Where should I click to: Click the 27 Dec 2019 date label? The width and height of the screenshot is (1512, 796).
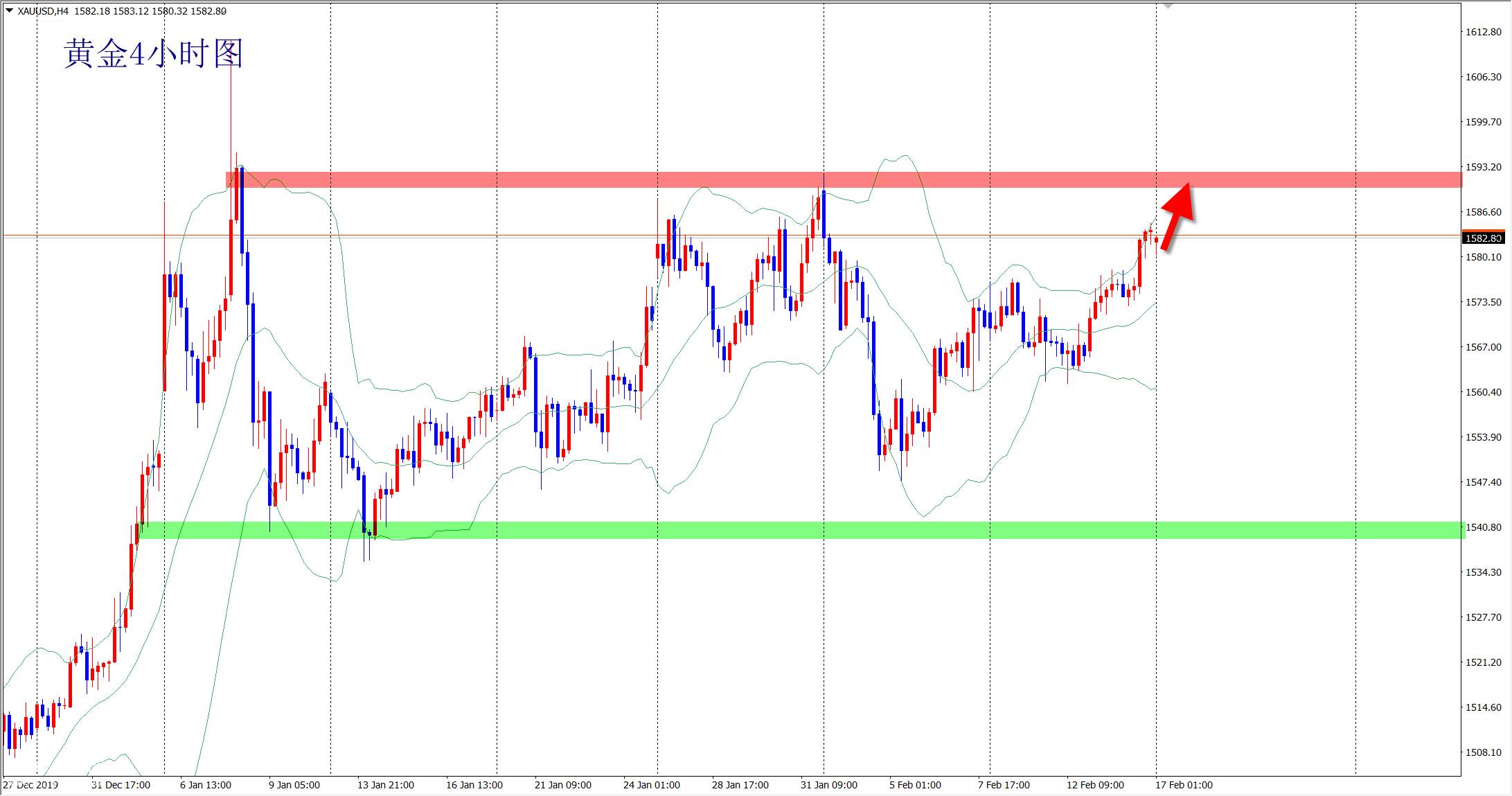click(x=30, y=785)
